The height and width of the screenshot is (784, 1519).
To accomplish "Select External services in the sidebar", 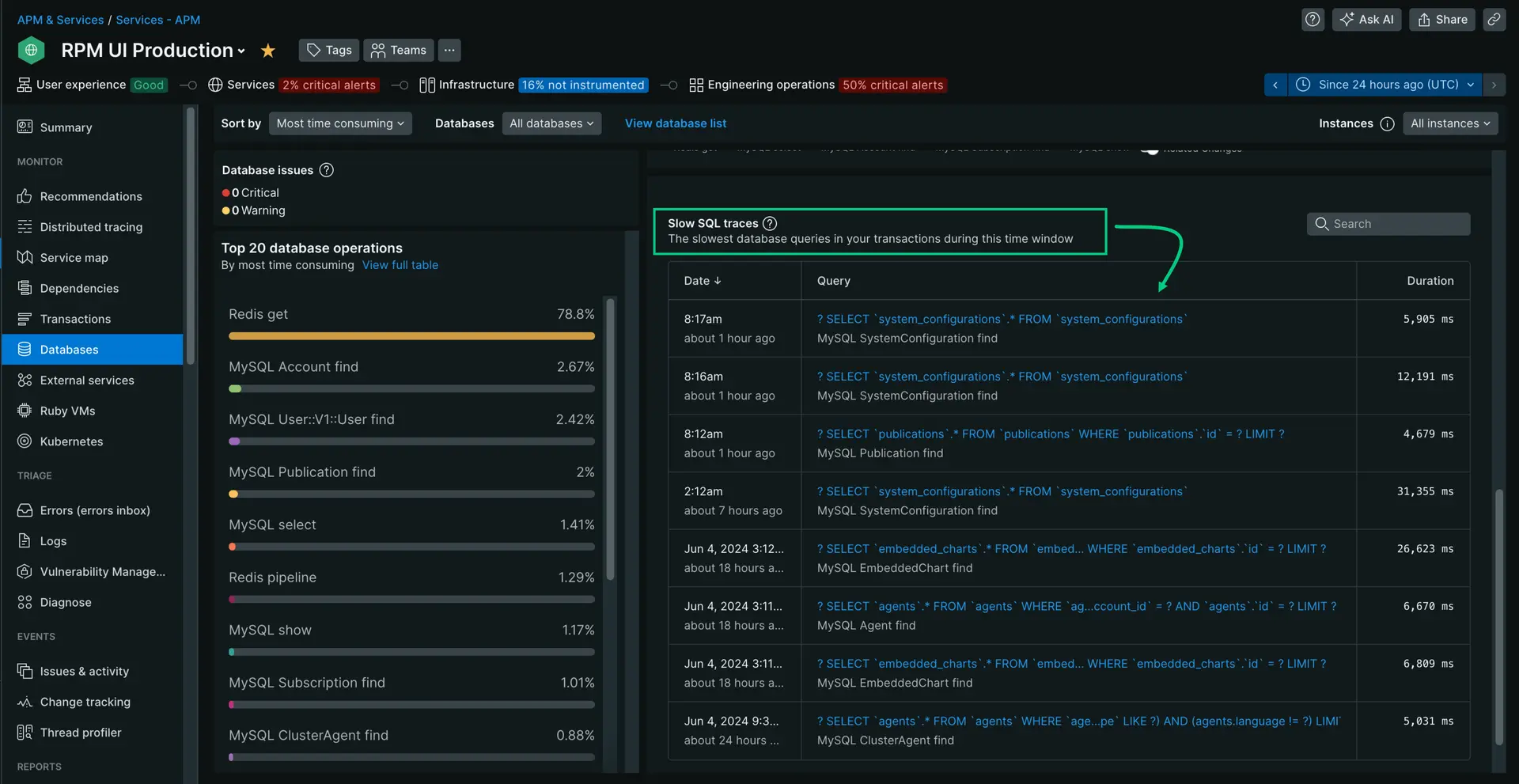I will point(87,381).
